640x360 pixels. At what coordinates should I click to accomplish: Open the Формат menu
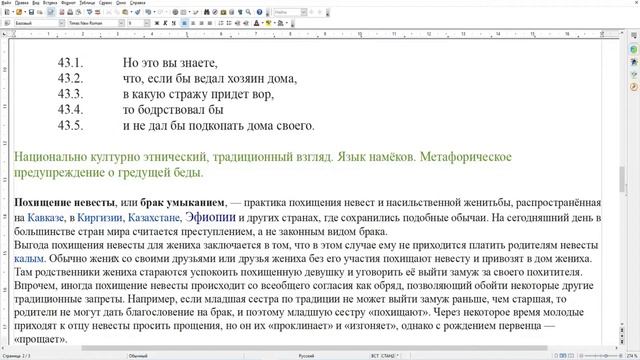click(68, 3)
